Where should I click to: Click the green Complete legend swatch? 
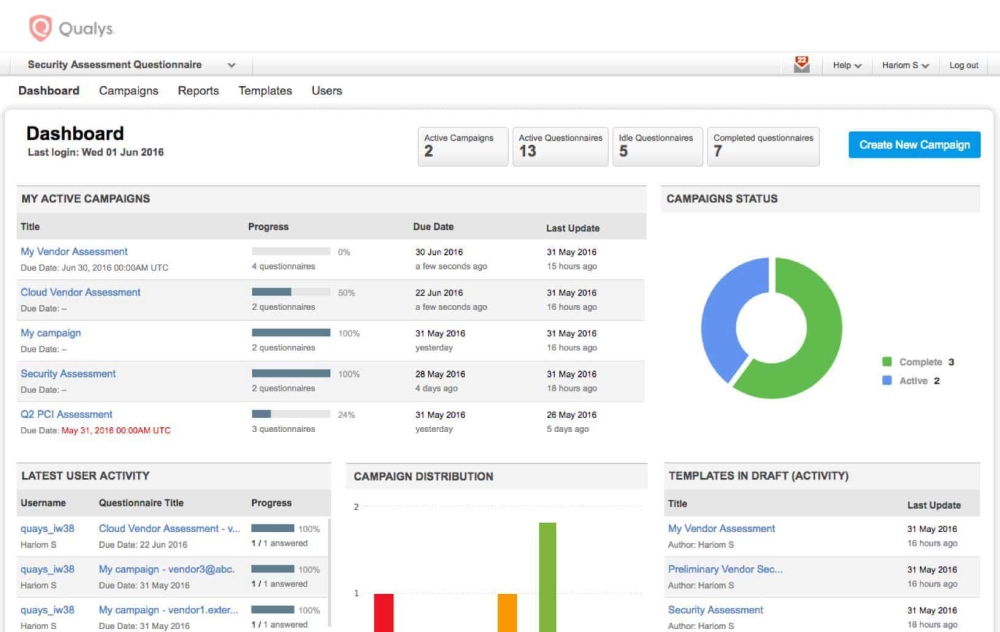click(886, 362)
